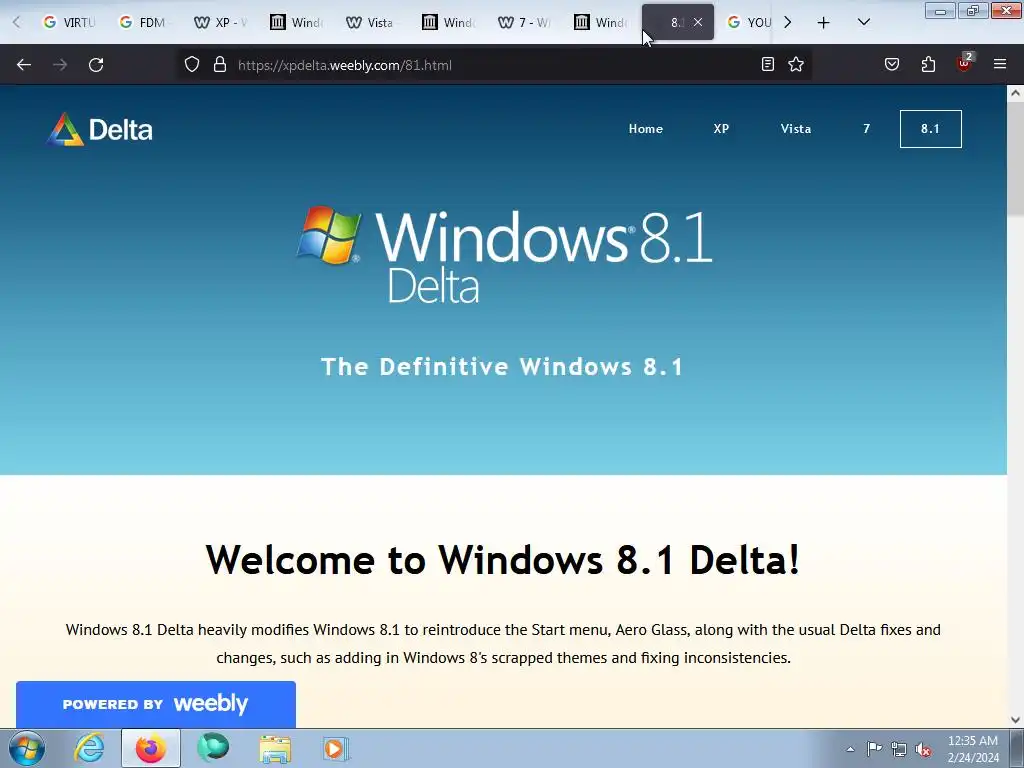Switch to the 7 - W Weebly tab
Viewport: 1024px width, 768px height.
click(524, 22)
